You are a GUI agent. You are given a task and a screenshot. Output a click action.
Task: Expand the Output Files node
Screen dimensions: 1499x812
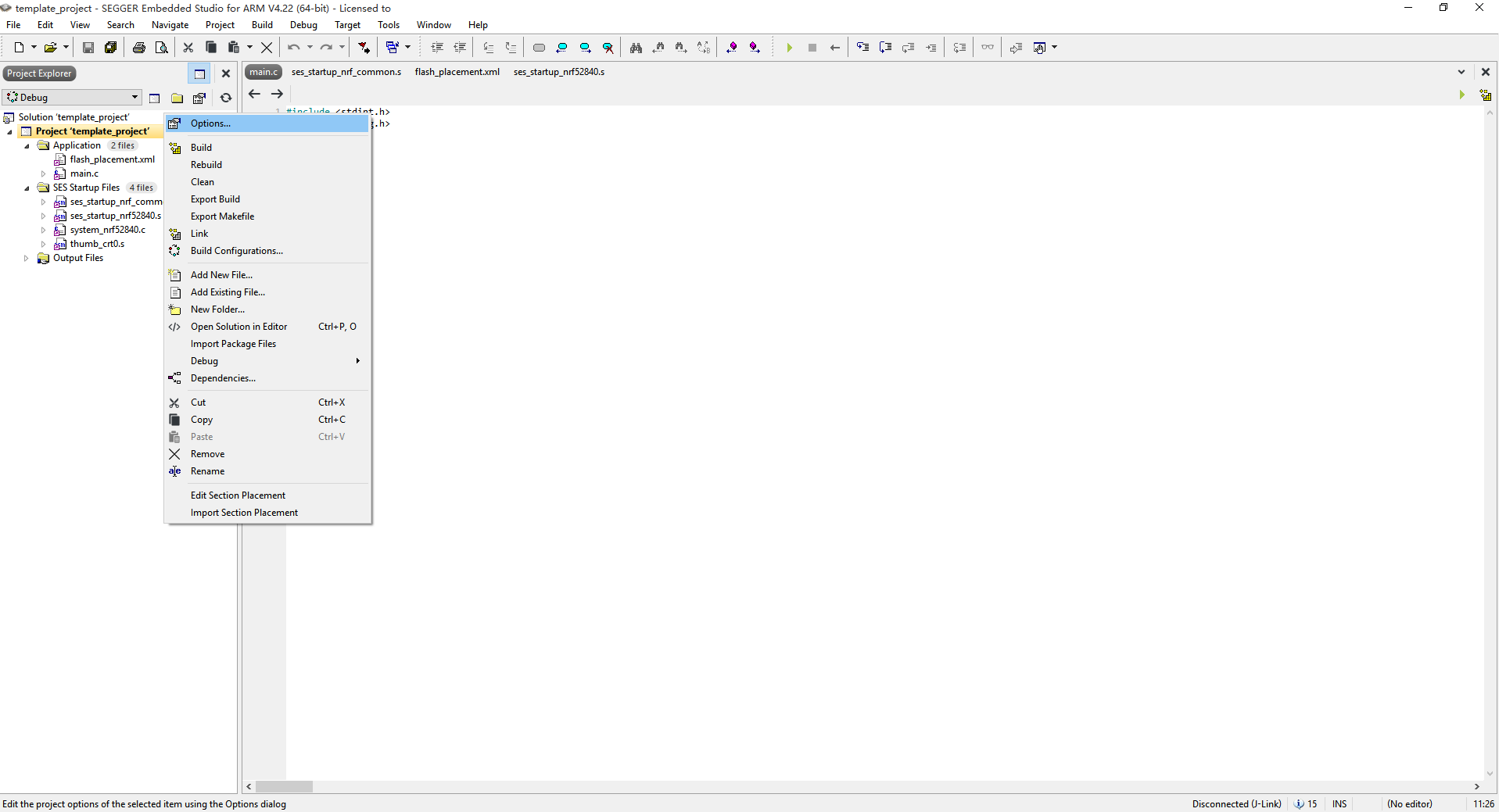click(x=26, y=258)
